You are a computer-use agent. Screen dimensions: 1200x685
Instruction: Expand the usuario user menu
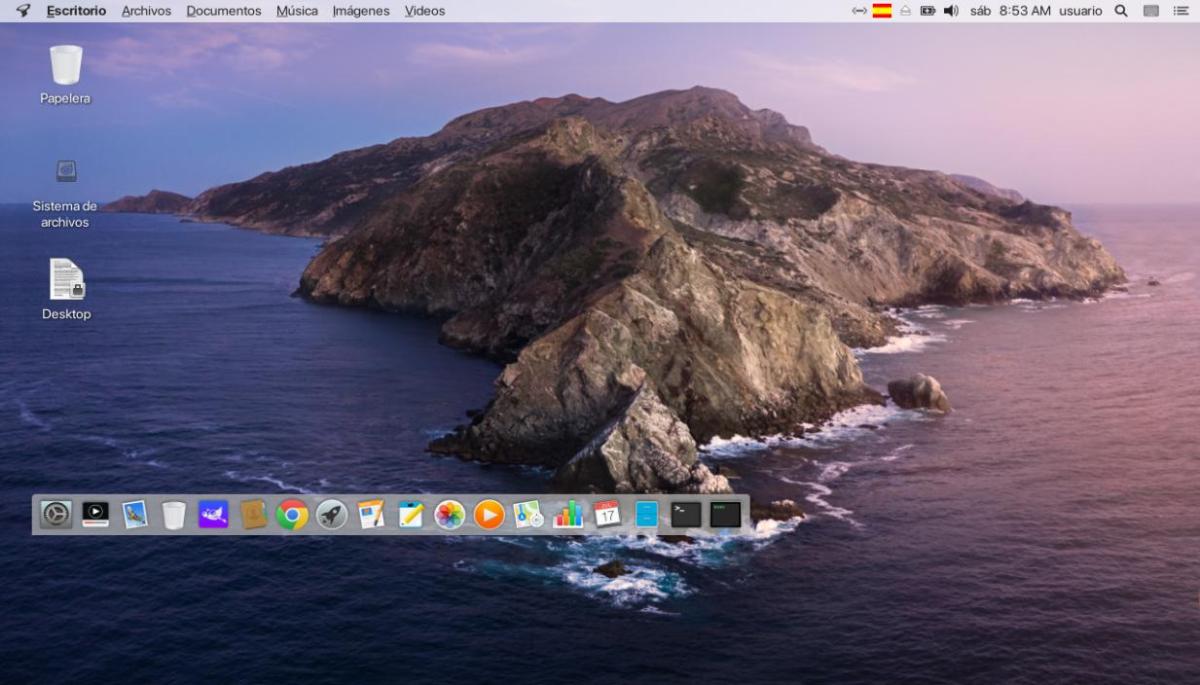pyautogui.click(x=1080, y=11)
